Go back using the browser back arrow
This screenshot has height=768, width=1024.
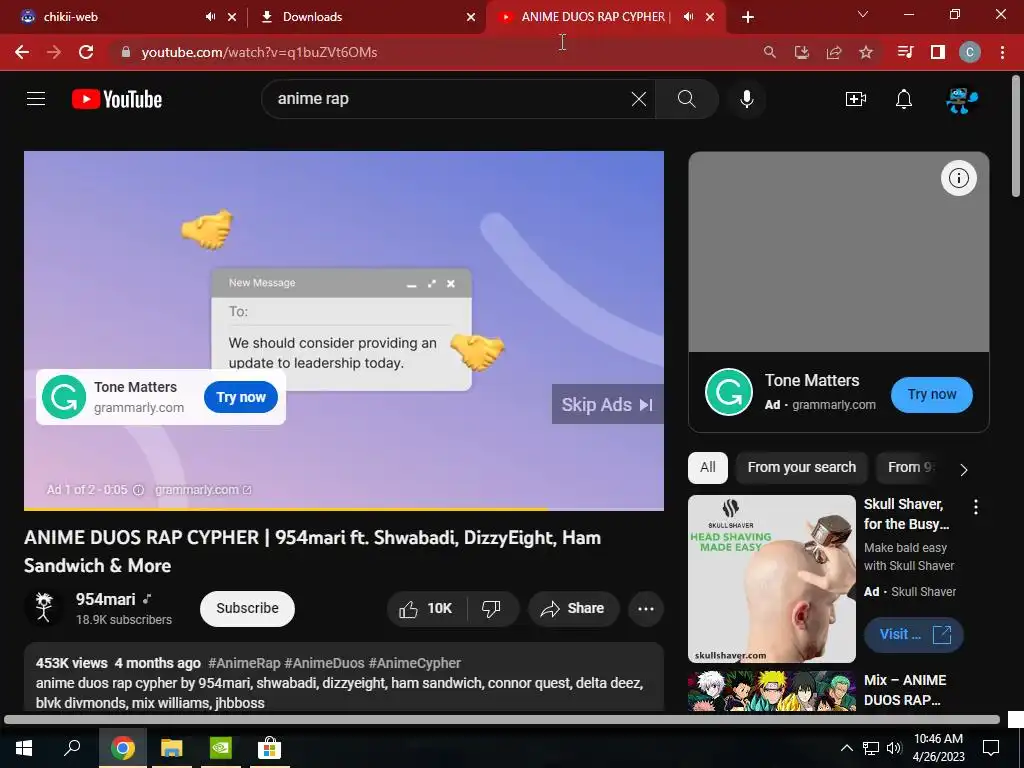tap(22, 52)
